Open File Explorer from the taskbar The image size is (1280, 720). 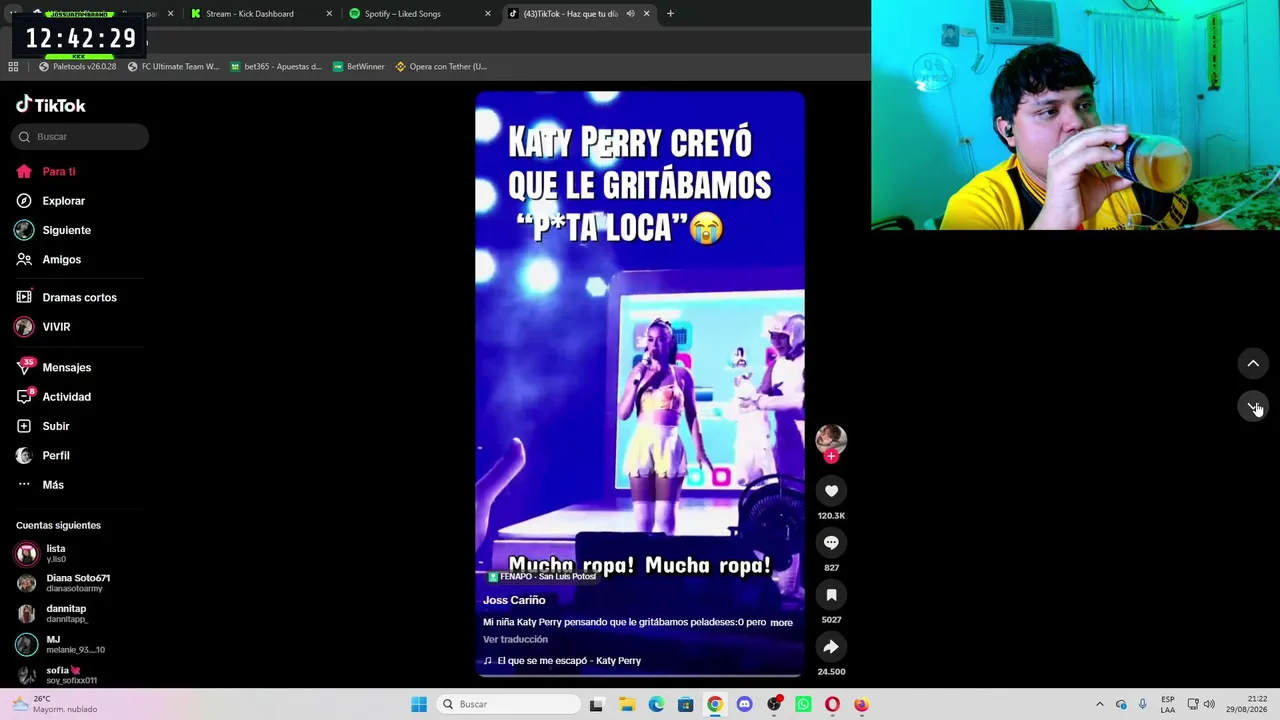point(627,704)
